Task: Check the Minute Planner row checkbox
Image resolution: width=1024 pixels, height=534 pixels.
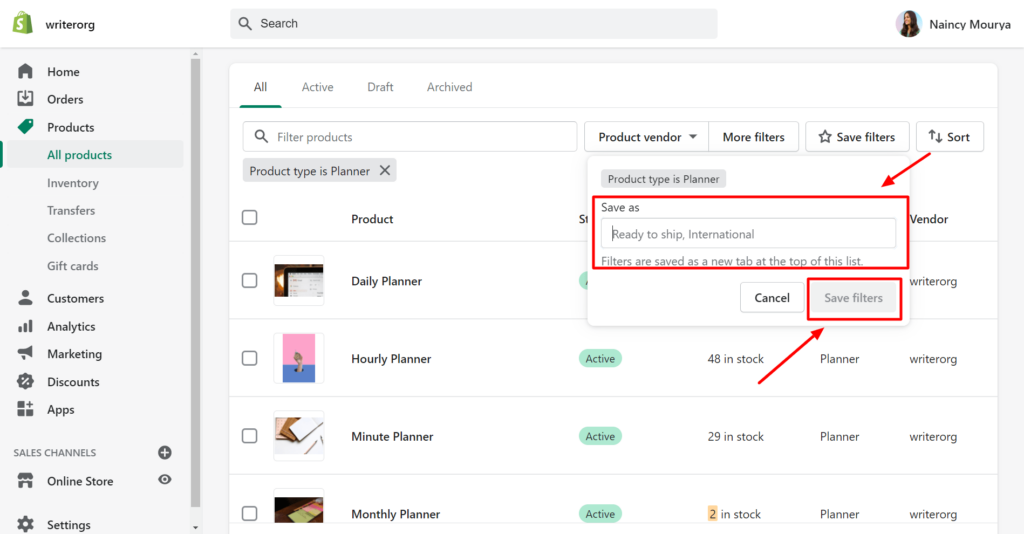Action: [249, 436]
